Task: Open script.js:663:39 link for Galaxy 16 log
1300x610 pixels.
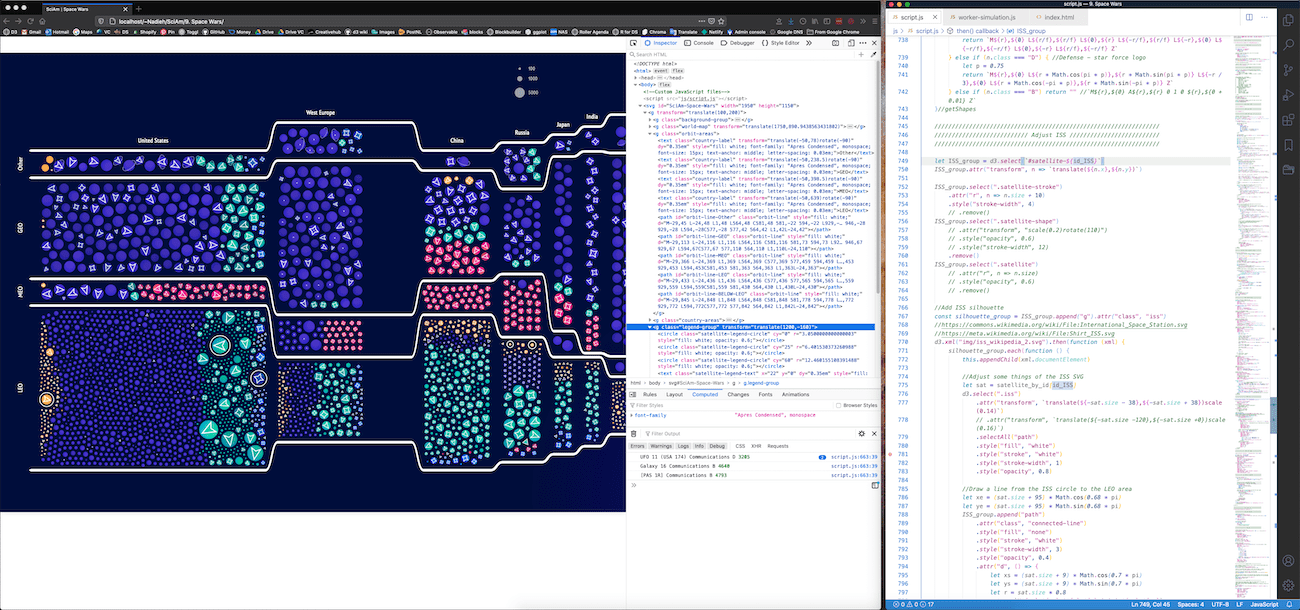Action: click(854, 465)
